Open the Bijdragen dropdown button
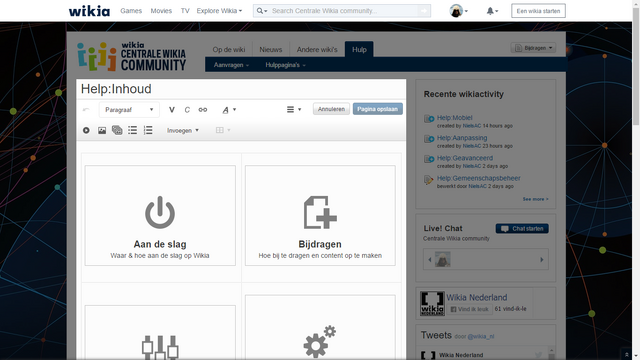Screen dimensions: 640x360 [x=533, y=48]
